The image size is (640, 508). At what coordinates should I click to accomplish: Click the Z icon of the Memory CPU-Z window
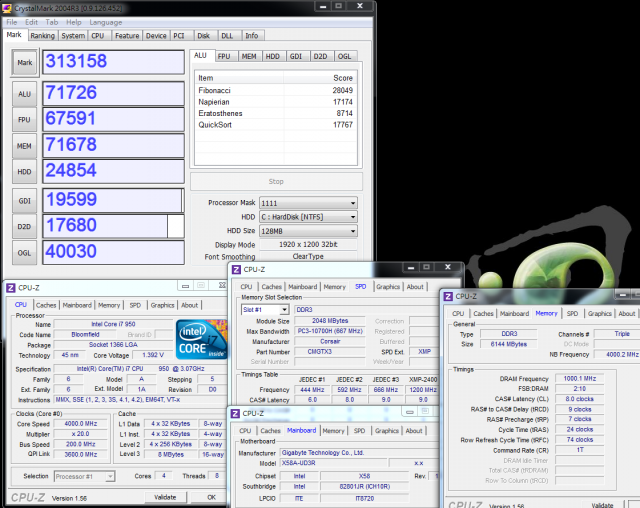[x=448, y=296]
